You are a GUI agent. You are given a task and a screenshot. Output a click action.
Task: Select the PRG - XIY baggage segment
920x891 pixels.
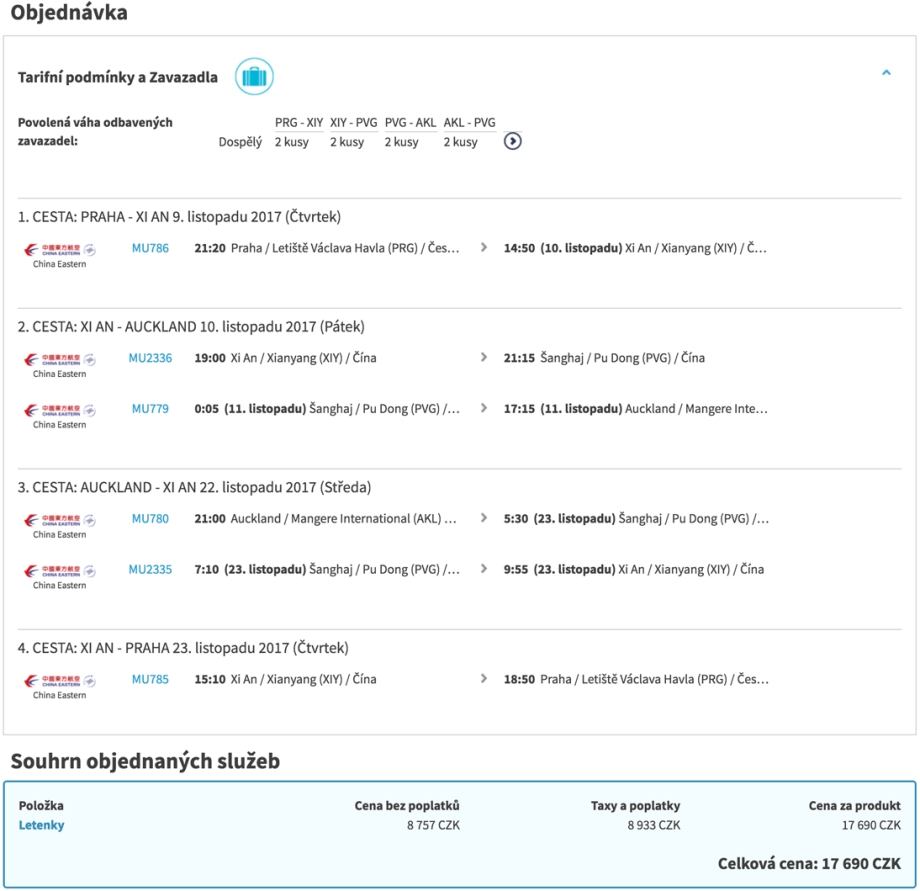(299, 123)
